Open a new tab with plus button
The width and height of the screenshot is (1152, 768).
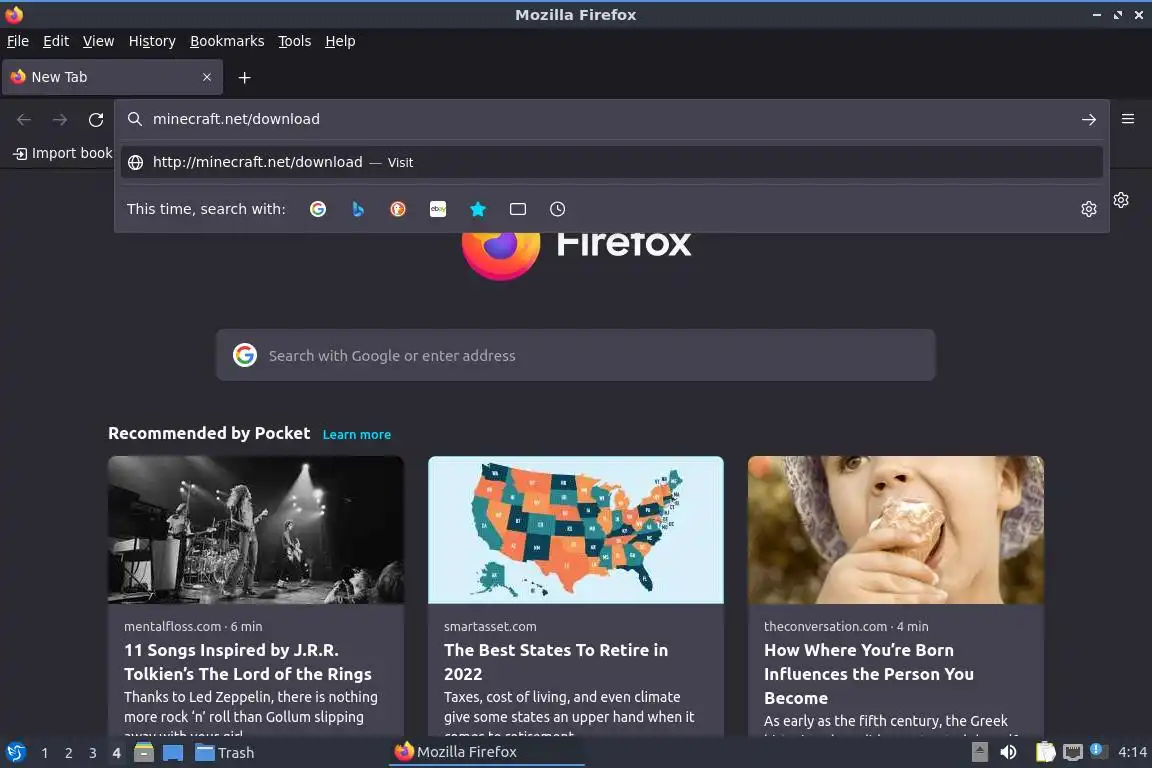pos(245,77)
